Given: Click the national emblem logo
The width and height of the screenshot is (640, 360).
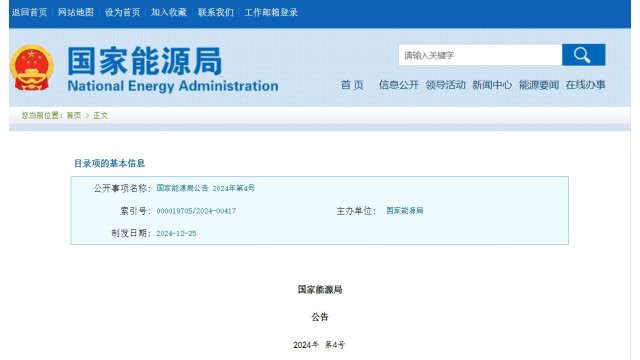Looking at the screenshot, I should pos(32,68).
